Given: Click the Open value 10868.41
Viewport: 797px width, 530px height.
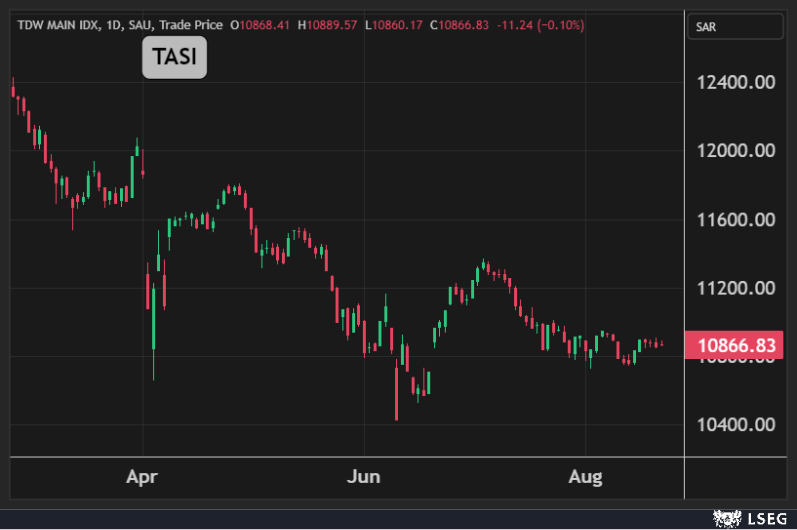Looking at the screenshot, I should [262, 24].
